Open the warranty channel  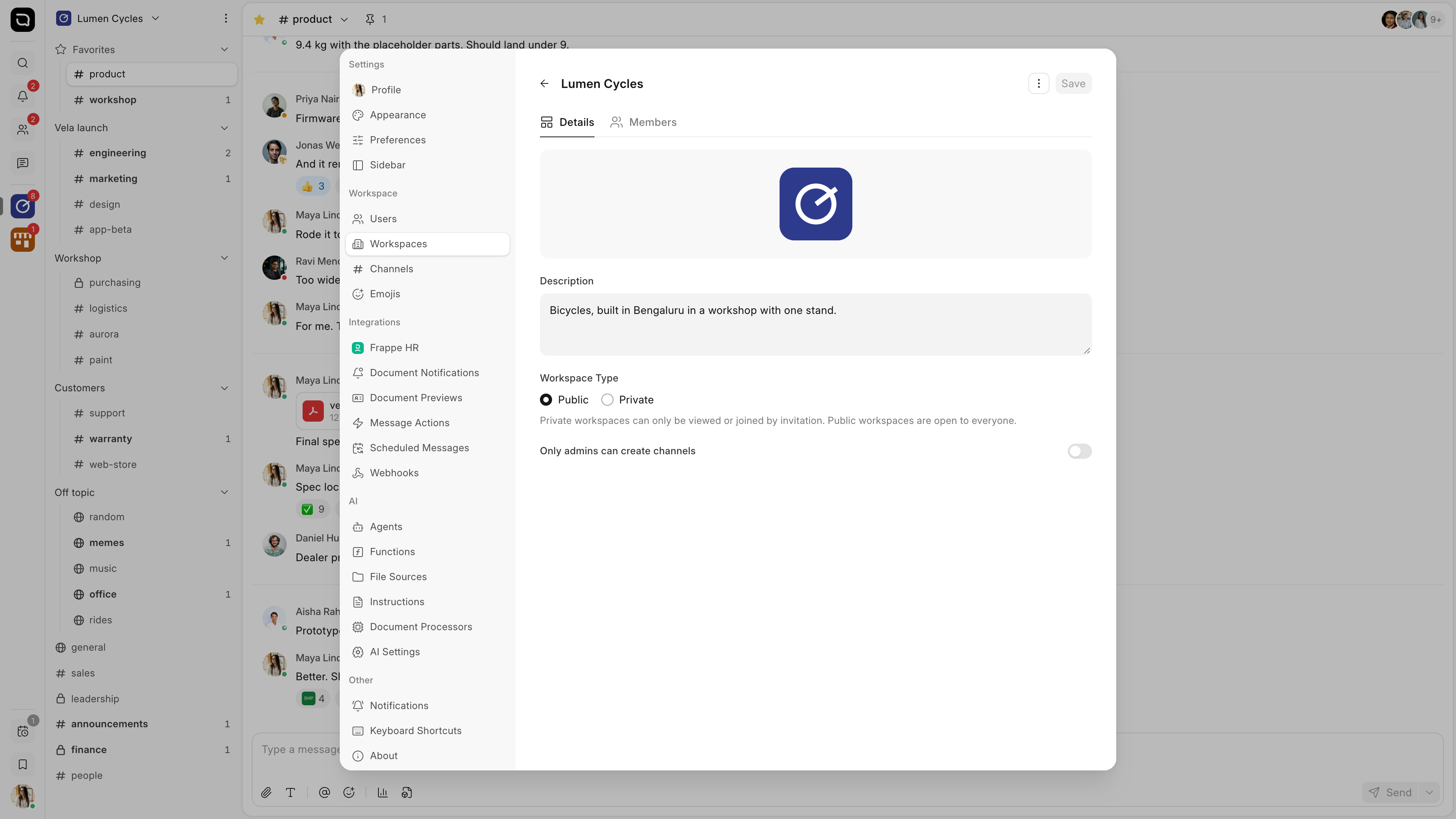[x=152, y=439]
